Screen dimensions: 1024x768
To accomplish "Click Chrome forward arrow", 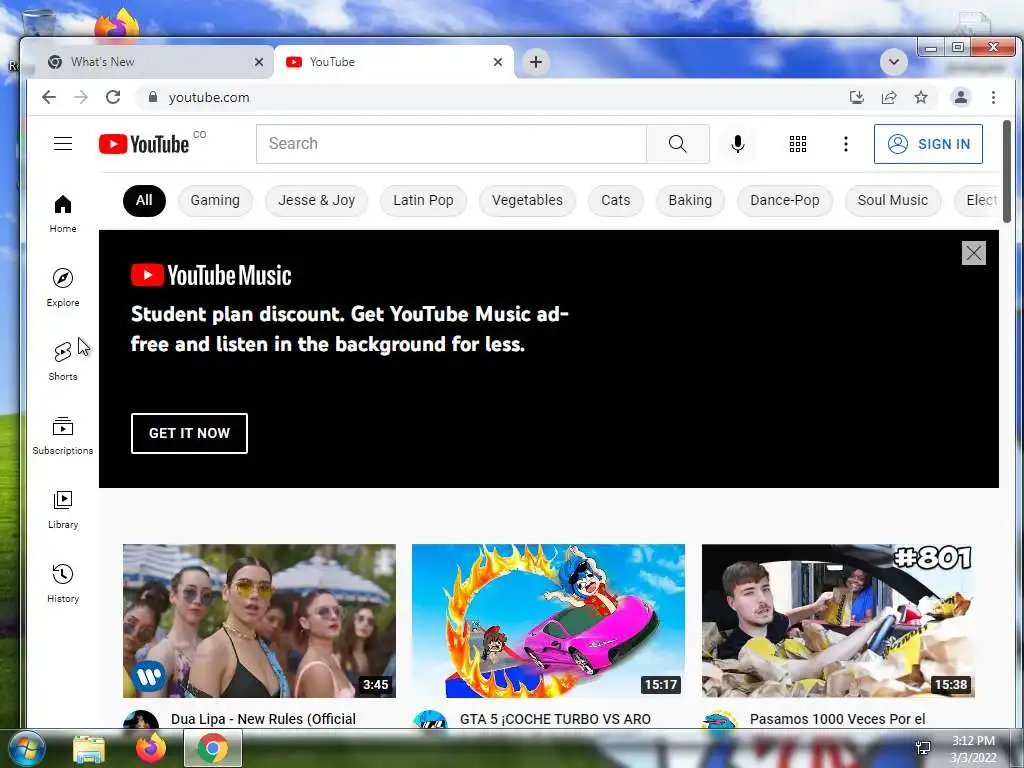I will (x=81, y=97).
